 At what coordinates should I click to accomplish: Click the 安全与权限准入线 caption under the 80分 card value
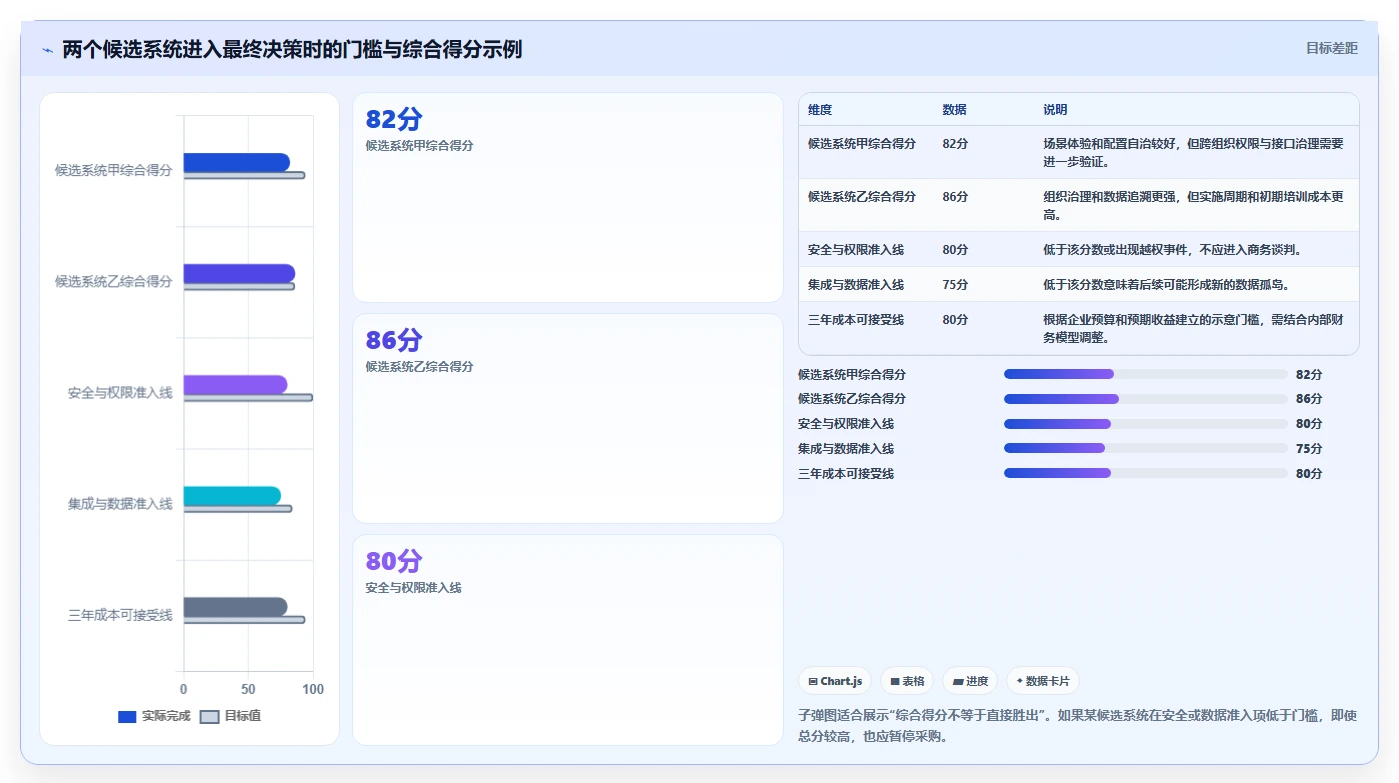[413, 588]
